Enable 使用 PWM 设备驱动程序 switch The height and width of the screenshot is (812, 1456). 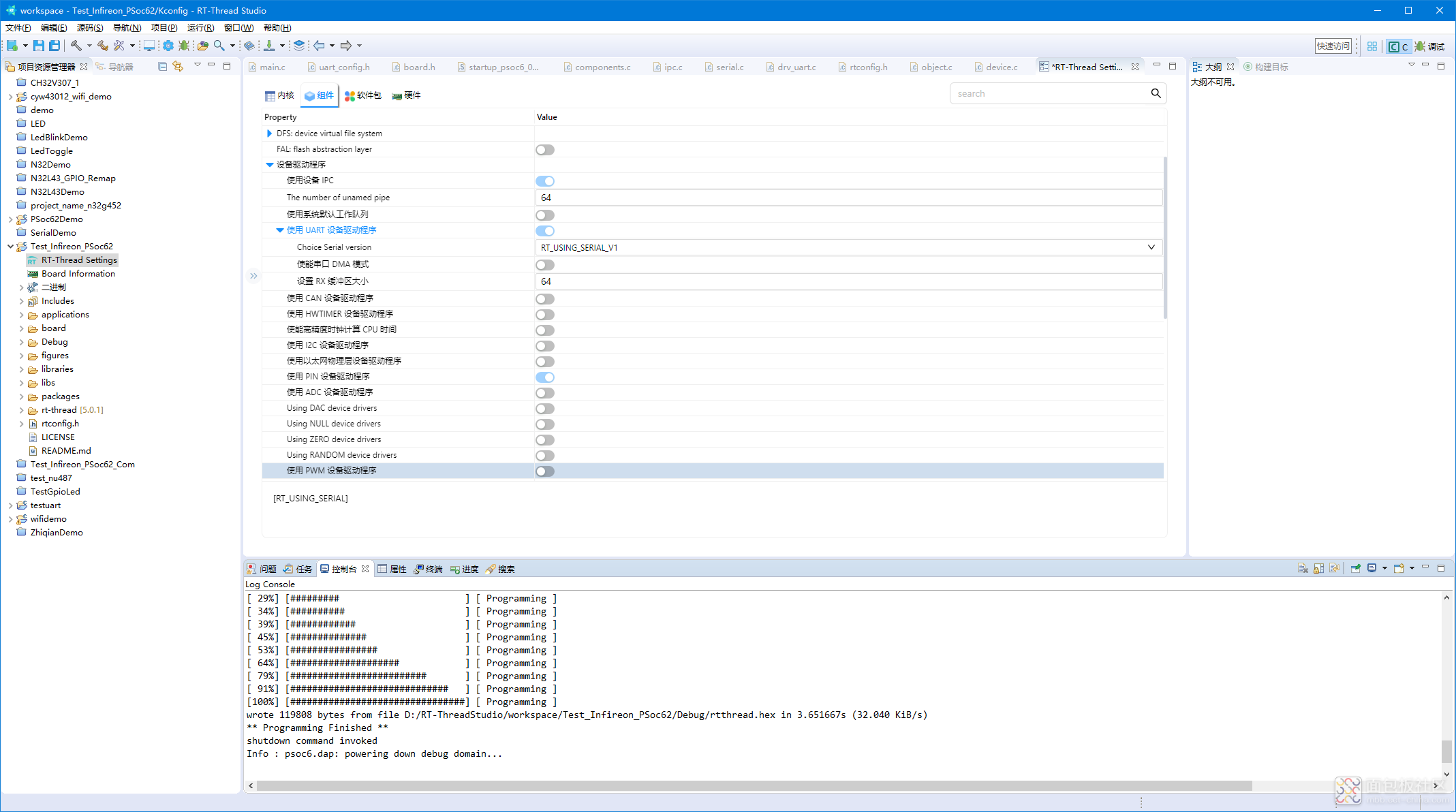pyautogui.click(x=545, y=471)
